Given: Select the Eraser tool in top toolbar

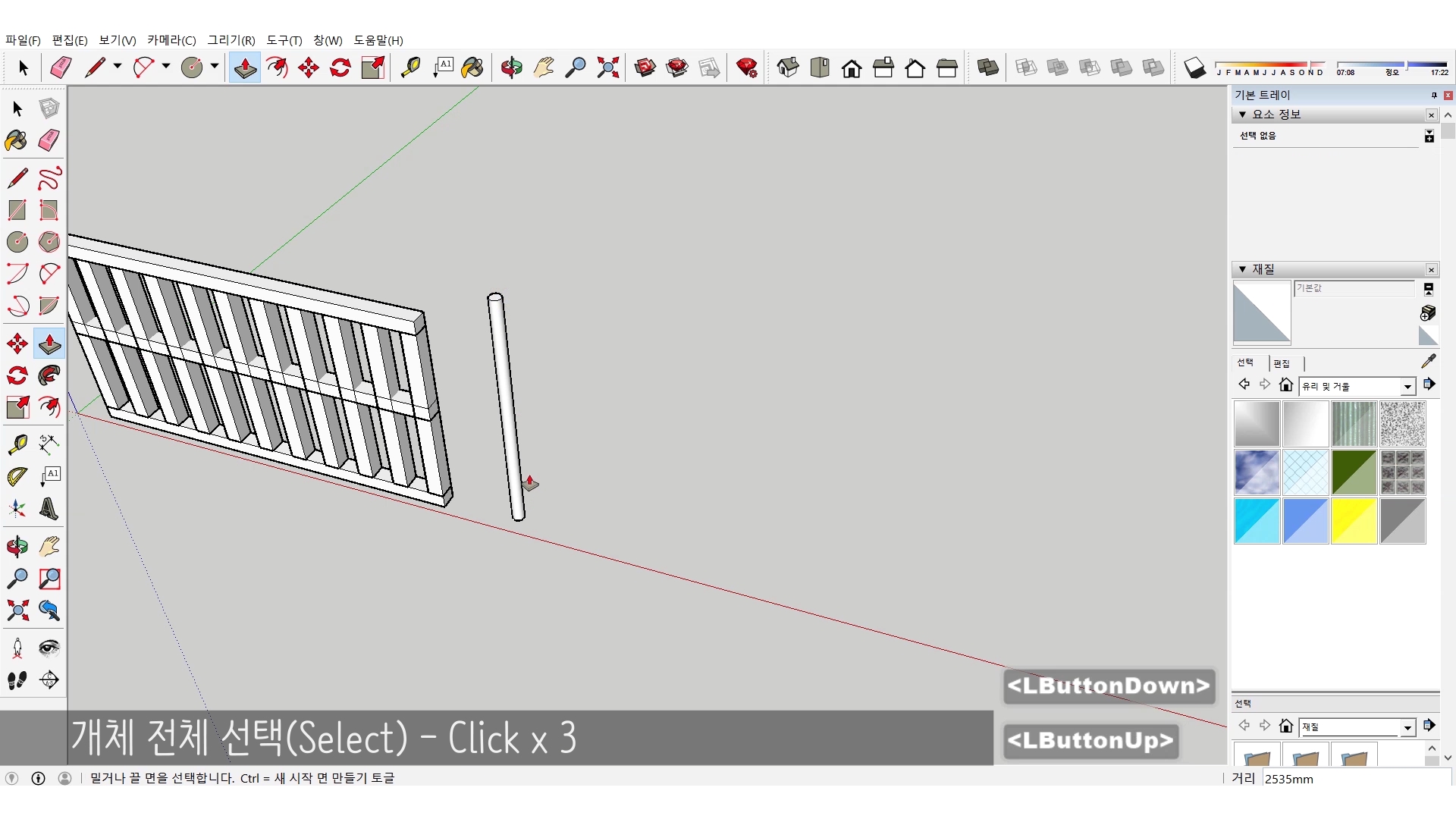Looking at the screenshot, I should pos(61,67).
